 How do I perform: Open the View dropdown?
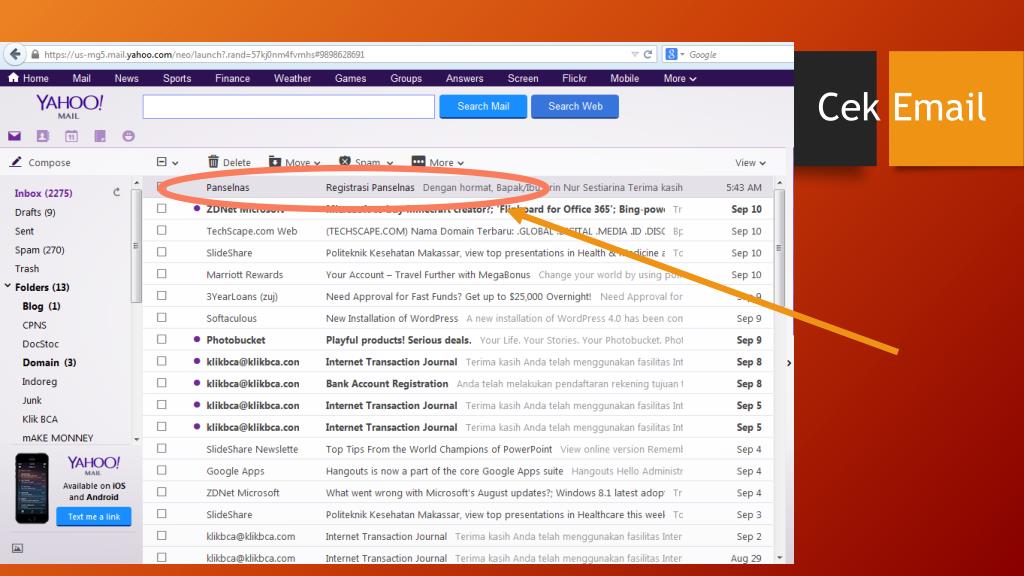click(750, 163)
